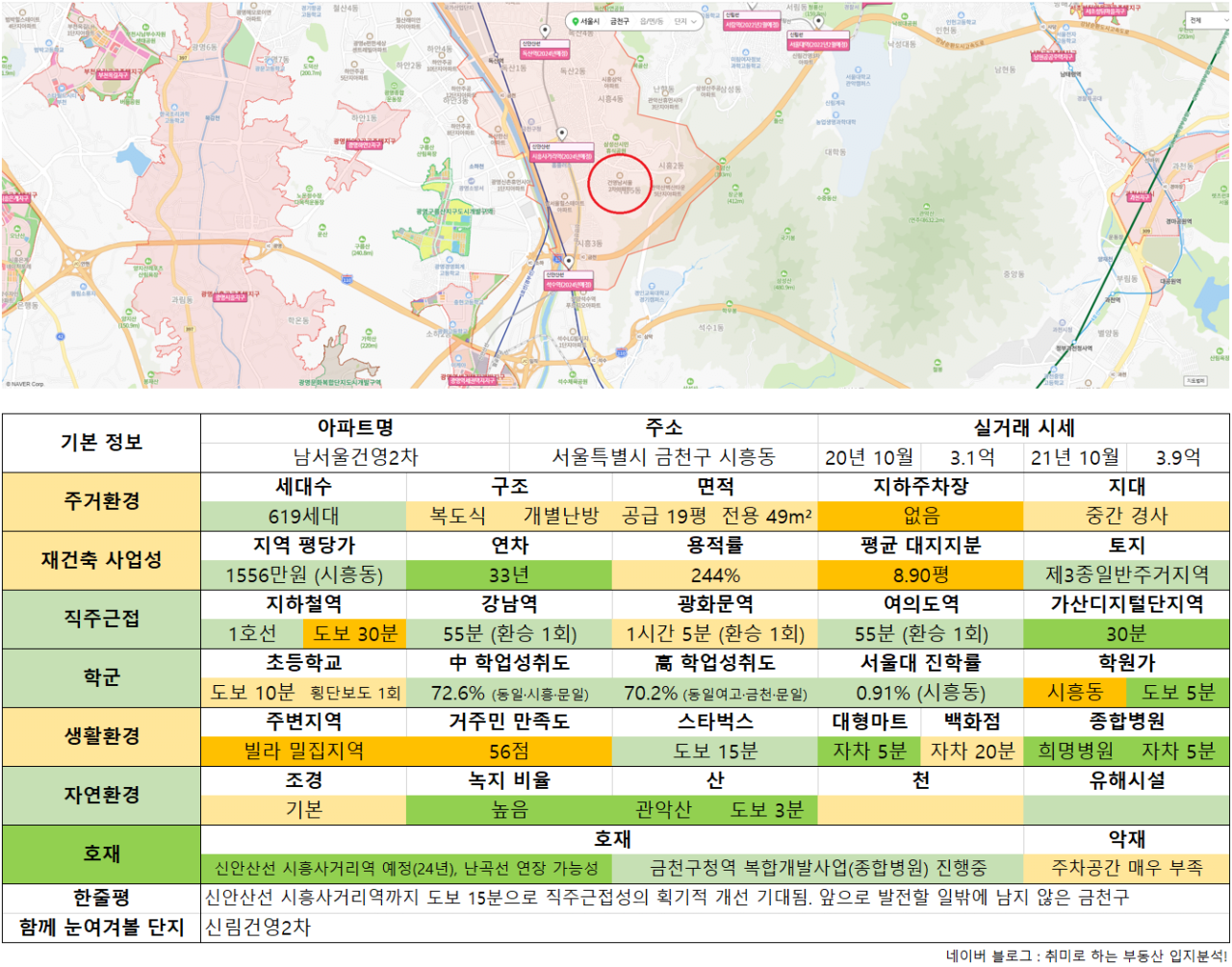This screenshot has height=967, width=1232.
Task: Click the 광명경영회계고등학교 school icon
Action: pyautogui.click(x=449, y=259)
